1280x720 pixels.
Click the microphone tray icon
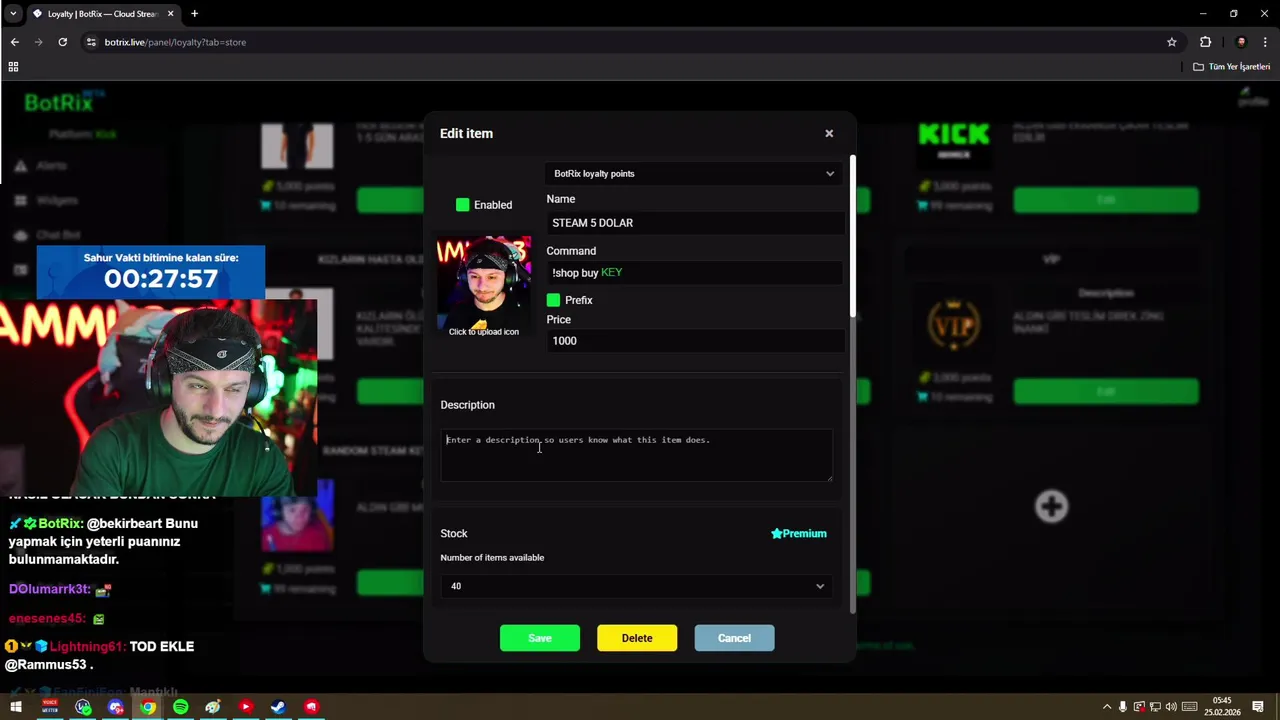(x=1123, y=707)
